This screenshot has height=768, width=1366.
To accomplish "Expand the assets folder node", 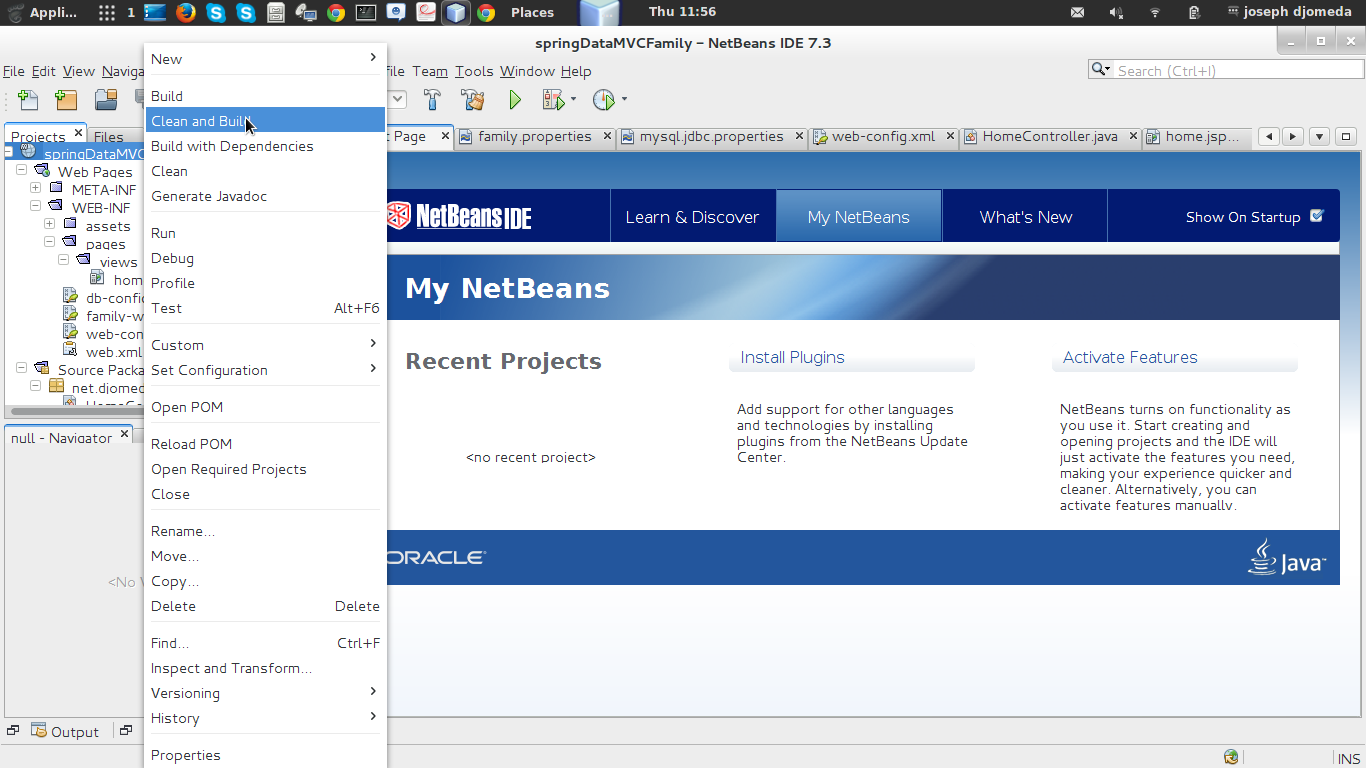I will [49, 225].
